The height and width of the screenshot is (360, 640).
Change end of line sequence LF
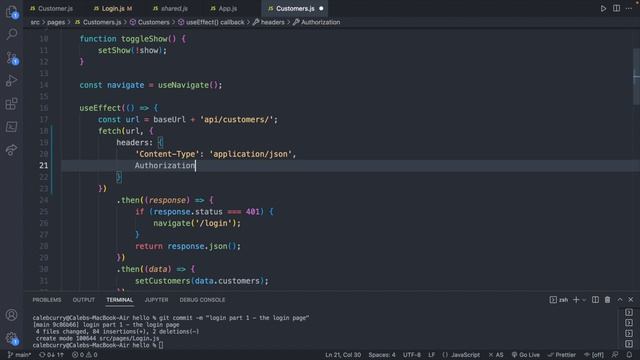[x=431, y=355]
